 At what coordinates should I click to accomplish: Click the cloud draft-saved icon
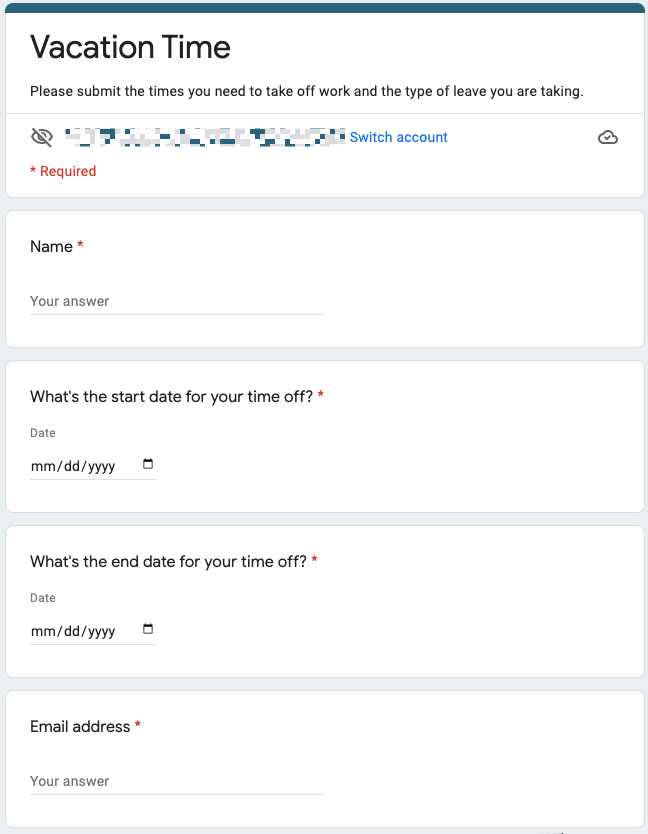pyautogui.click(x=608, y=138)
